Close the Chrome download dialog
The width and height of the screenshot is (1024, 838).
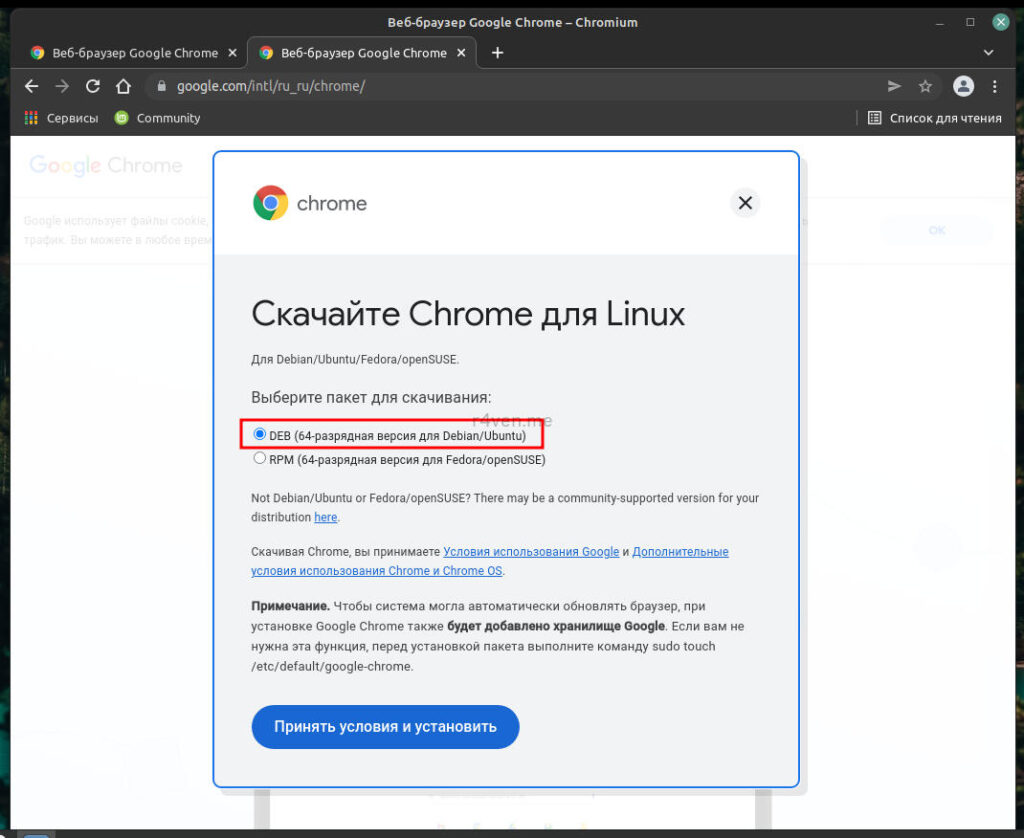[745, 203]
